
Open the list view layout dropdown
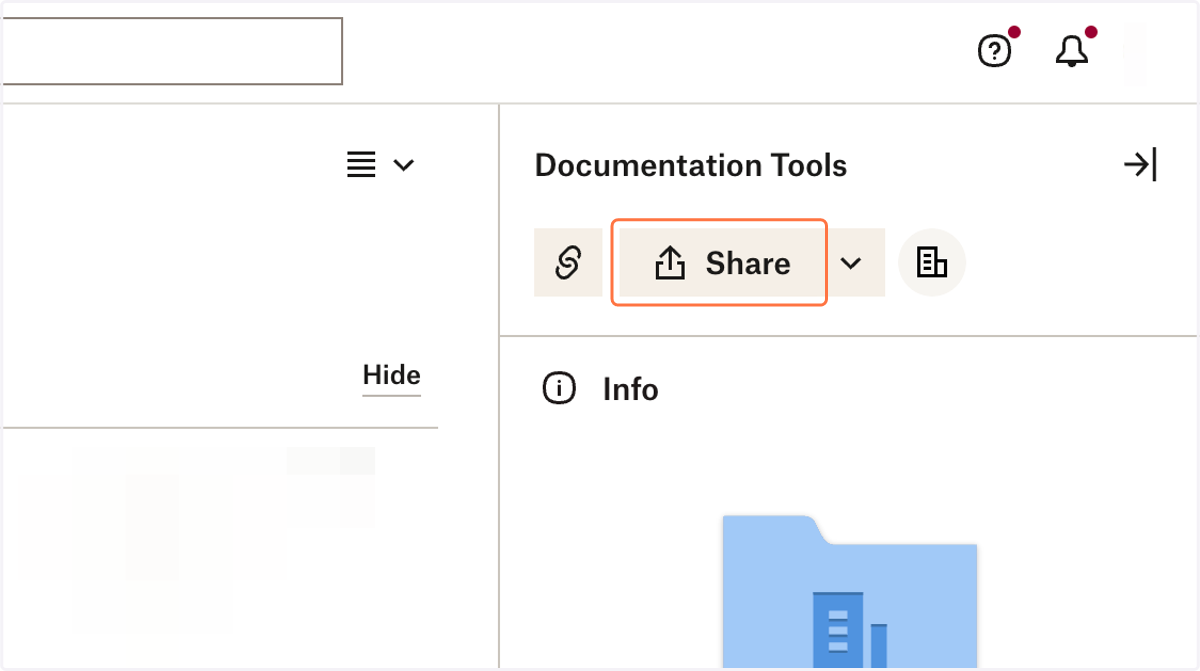381,165
